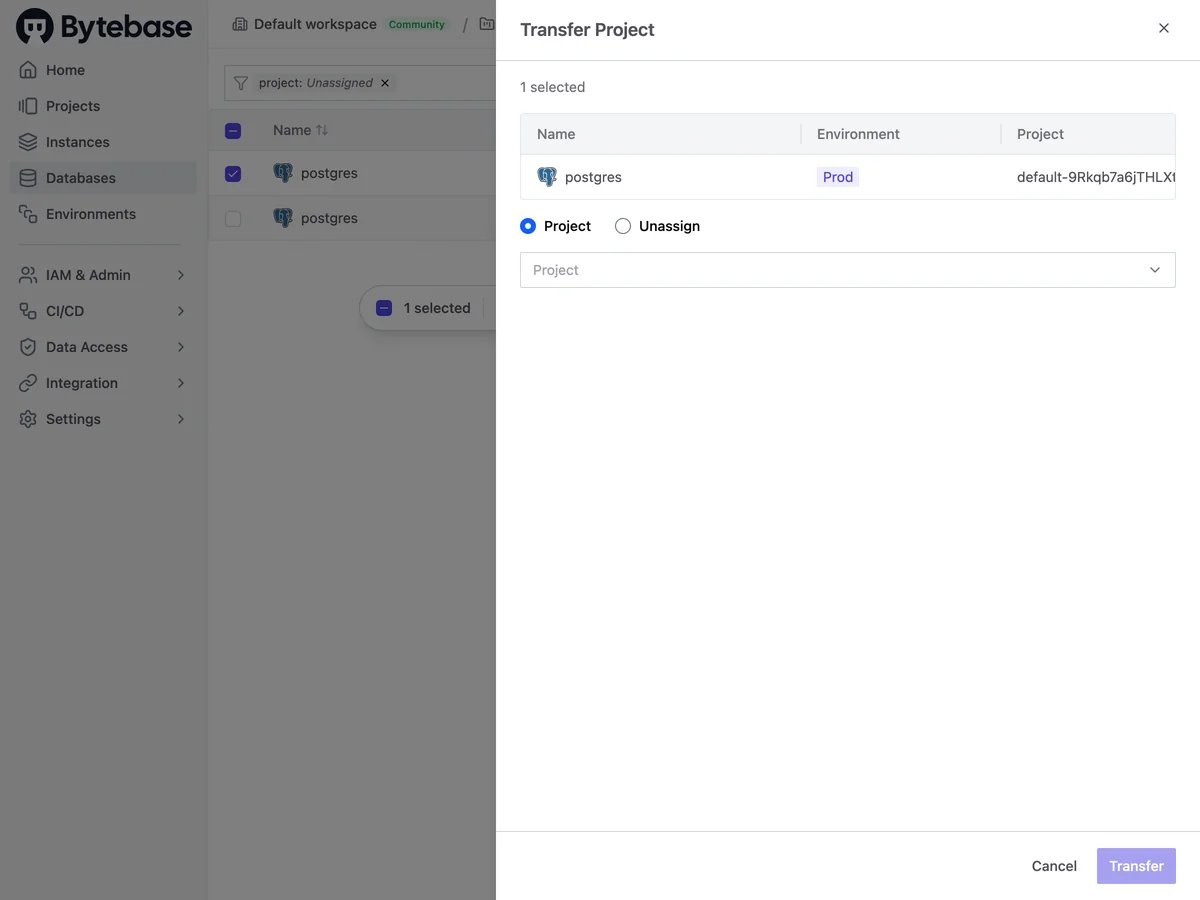Open the Home page icon

[28, 70]
